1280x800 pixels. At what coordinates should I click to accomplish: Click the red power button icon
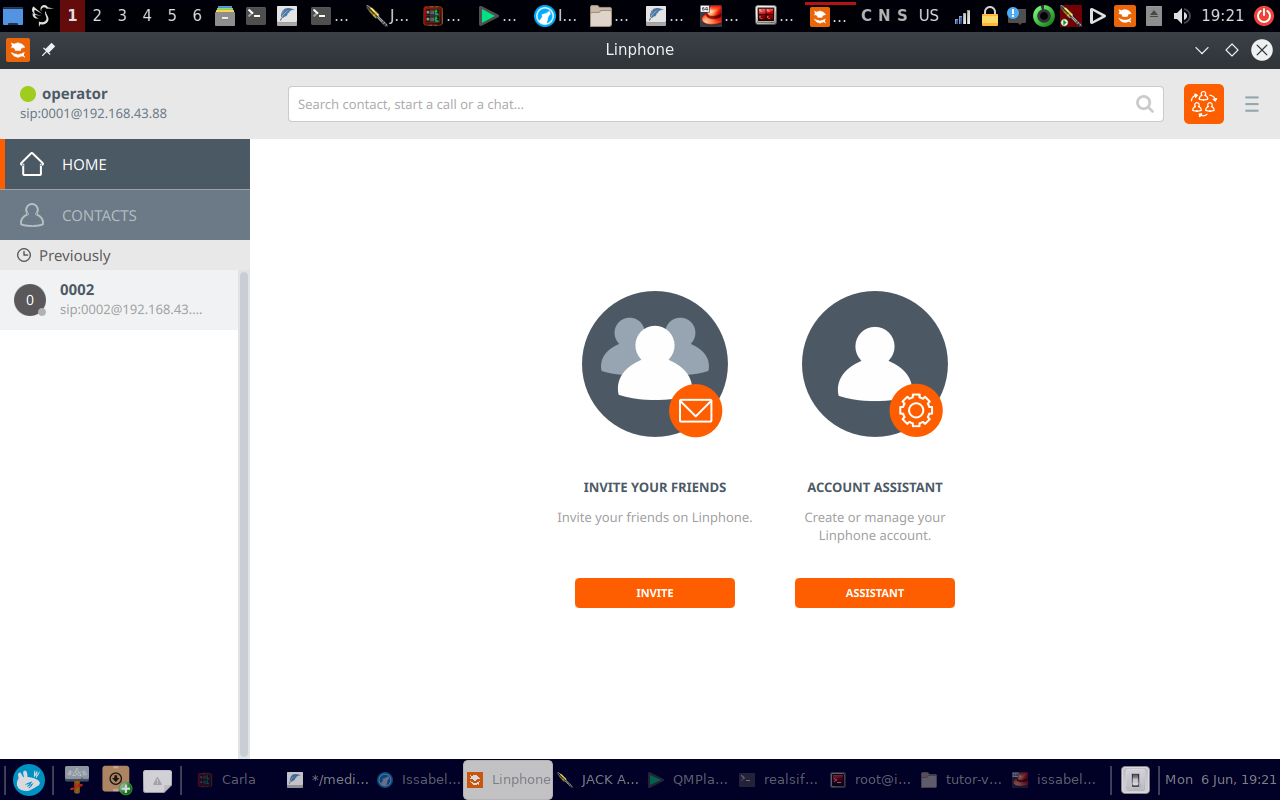(x=1265, y=15)
